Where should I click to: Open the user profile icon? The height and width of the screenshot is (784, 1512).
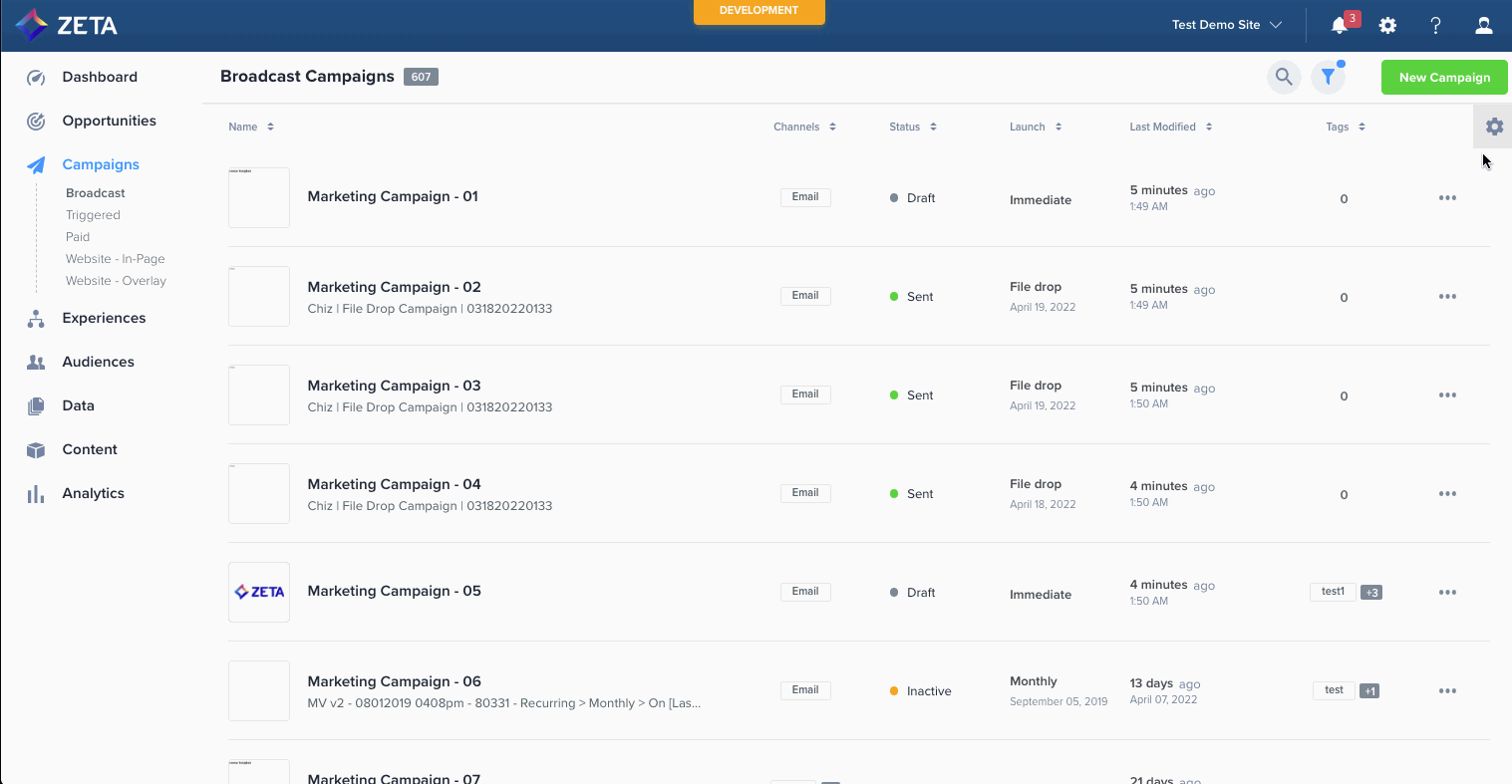pyautogui.click(x=1483, y=26)
